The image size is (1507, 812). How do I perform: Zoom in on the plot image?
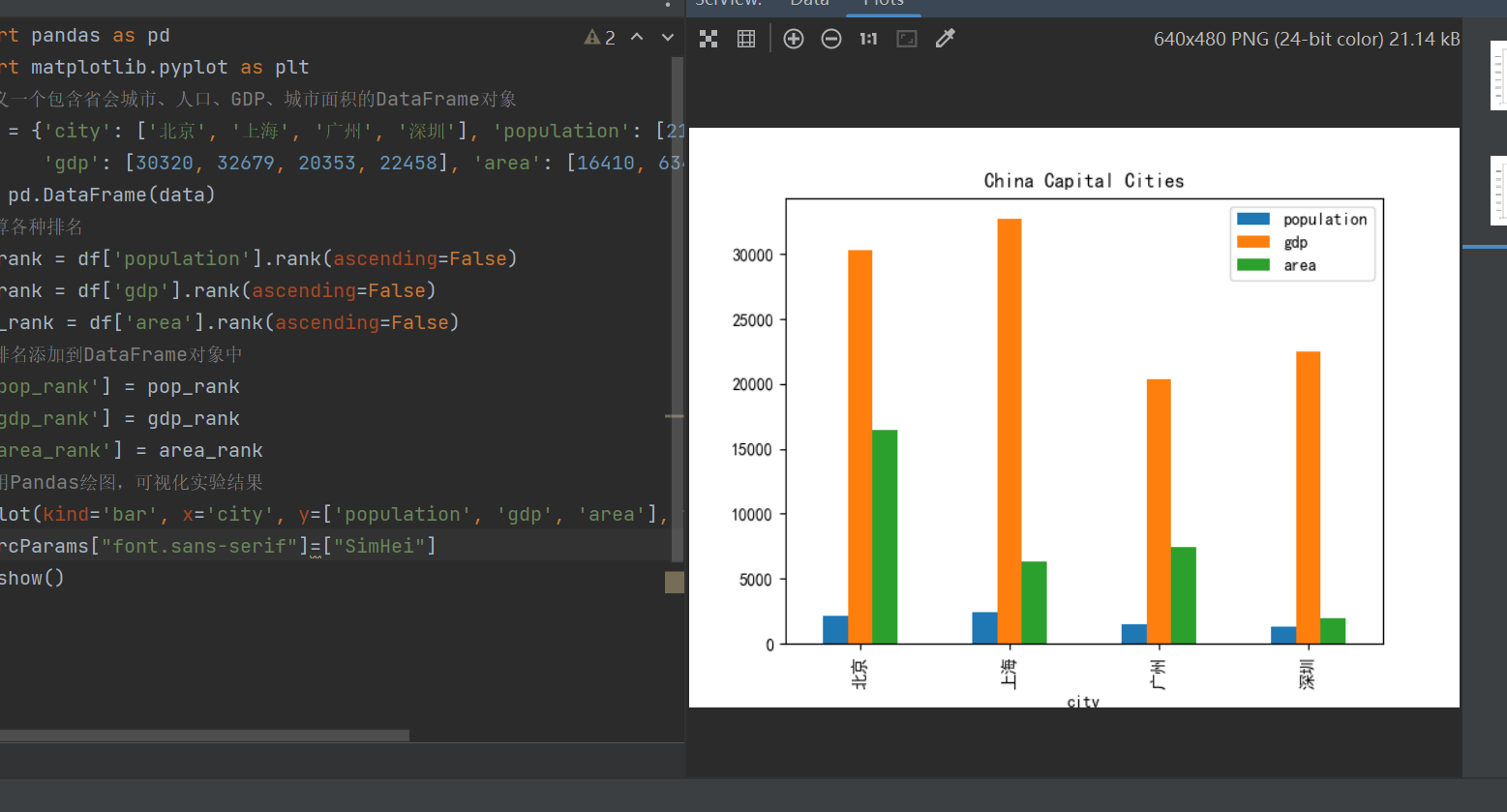point(794,39)
